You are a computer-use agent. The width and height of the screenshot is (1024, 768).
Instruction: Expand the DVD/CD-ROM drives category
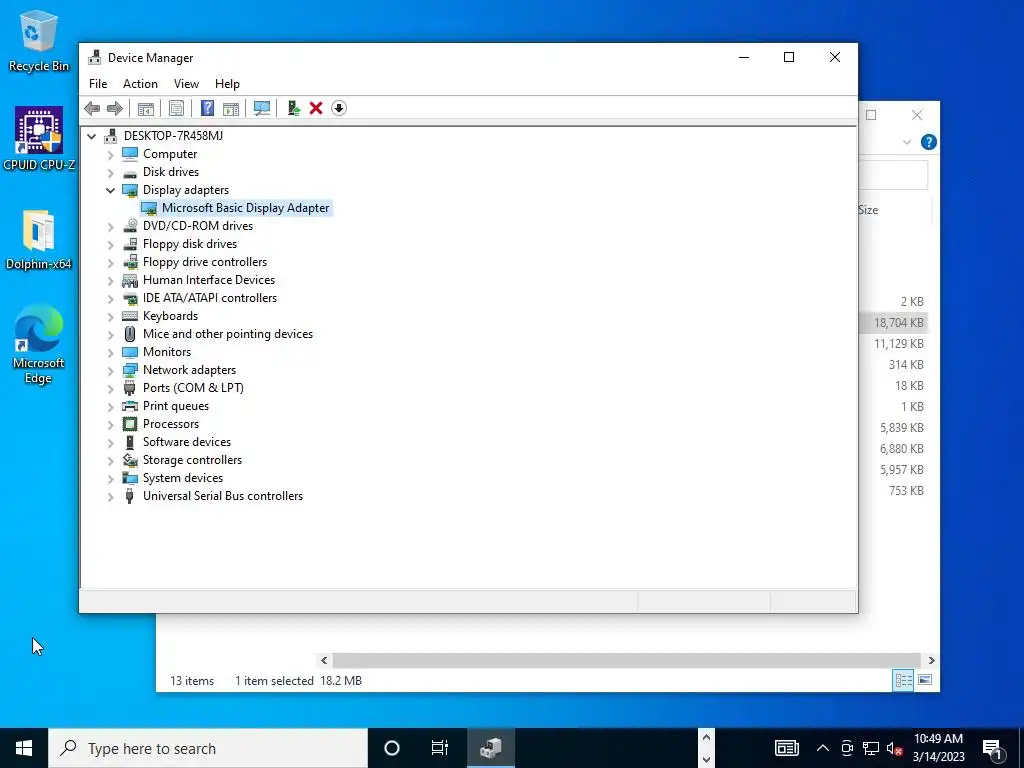pos(110,227)
